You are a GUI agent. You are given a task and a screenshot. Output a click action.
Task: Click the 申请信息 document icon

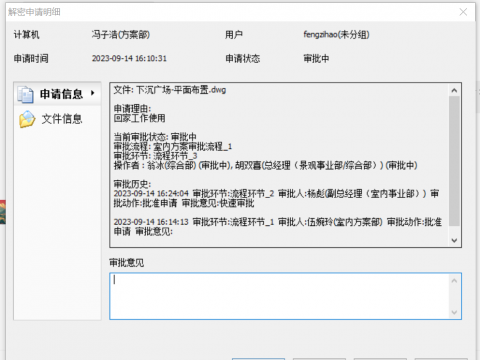25,94
